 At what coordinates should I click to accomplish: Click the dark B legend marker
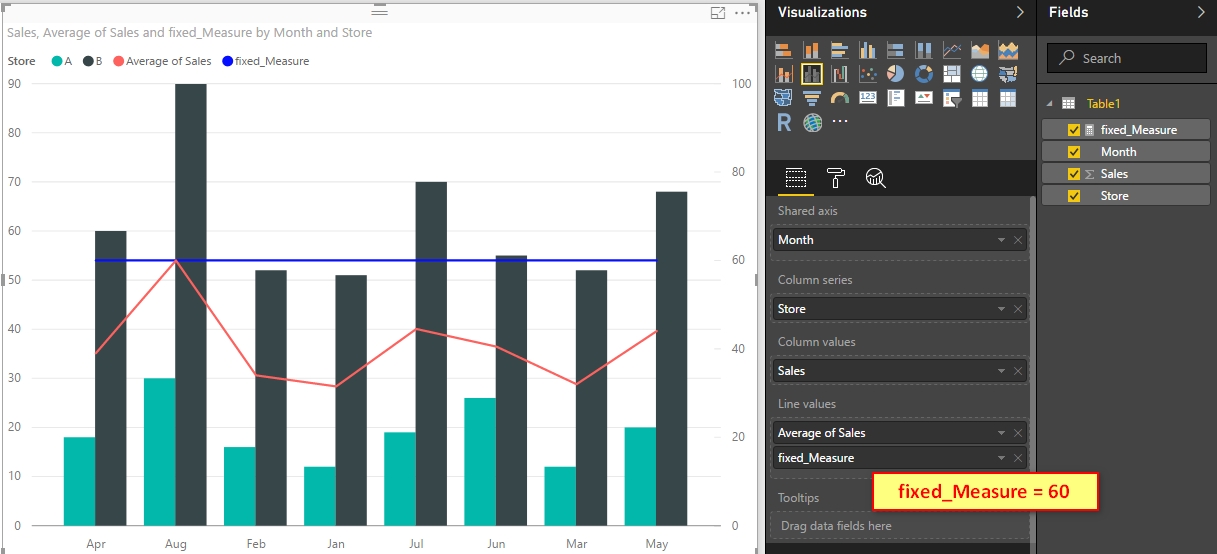[x=88, y=61]
